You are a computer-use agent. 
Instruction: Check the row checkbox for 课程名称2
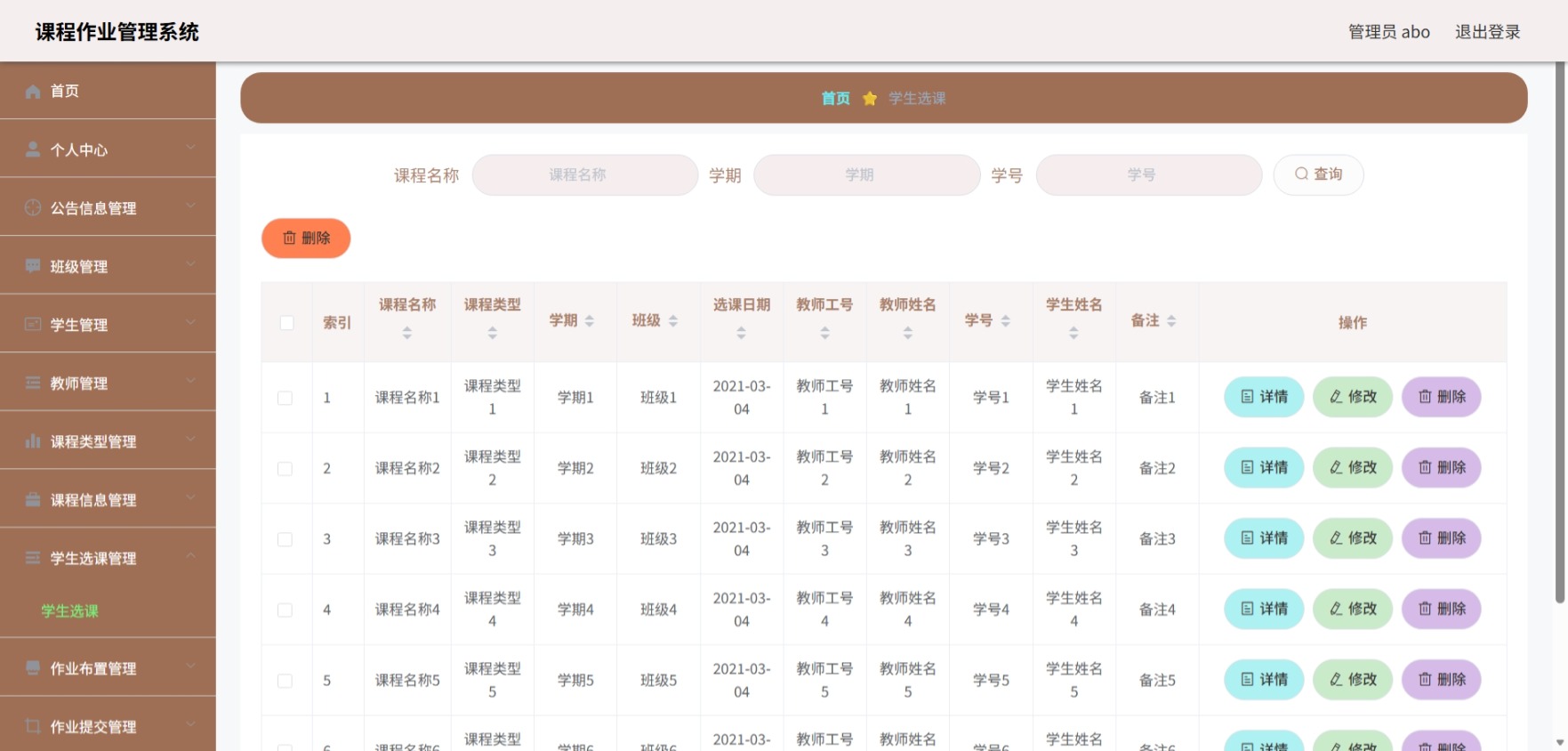point(285,468)
